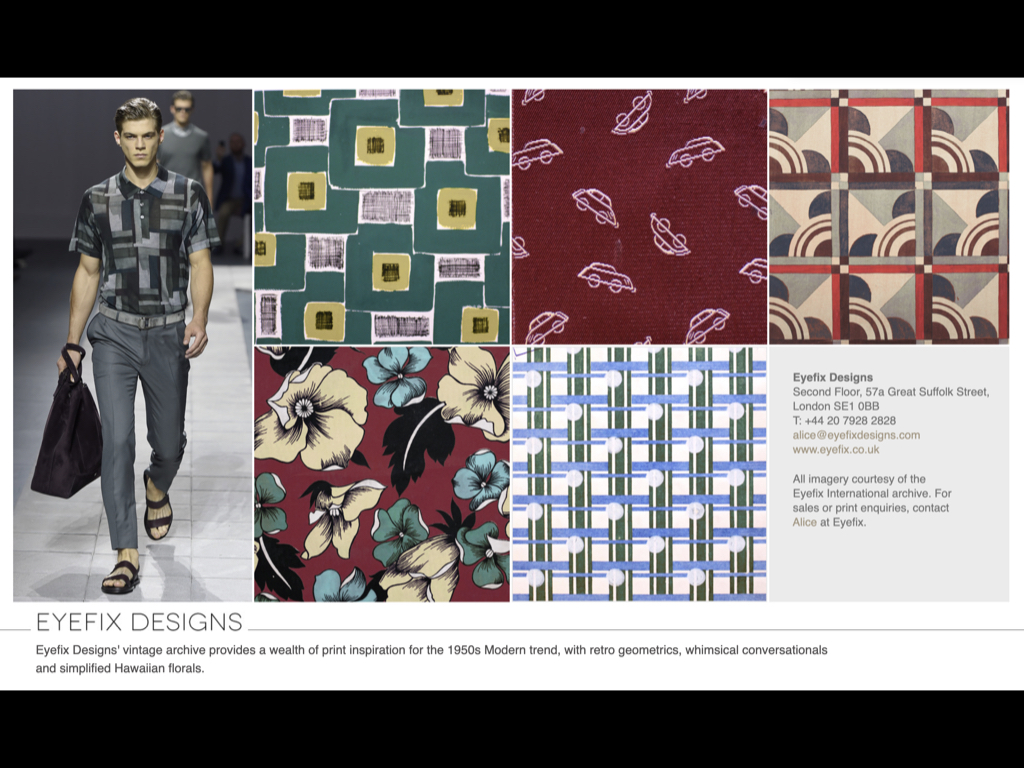Click the +44 20 7928 2828 phone number
This screenshot has height=768, width=1024.
coord(844,421)
